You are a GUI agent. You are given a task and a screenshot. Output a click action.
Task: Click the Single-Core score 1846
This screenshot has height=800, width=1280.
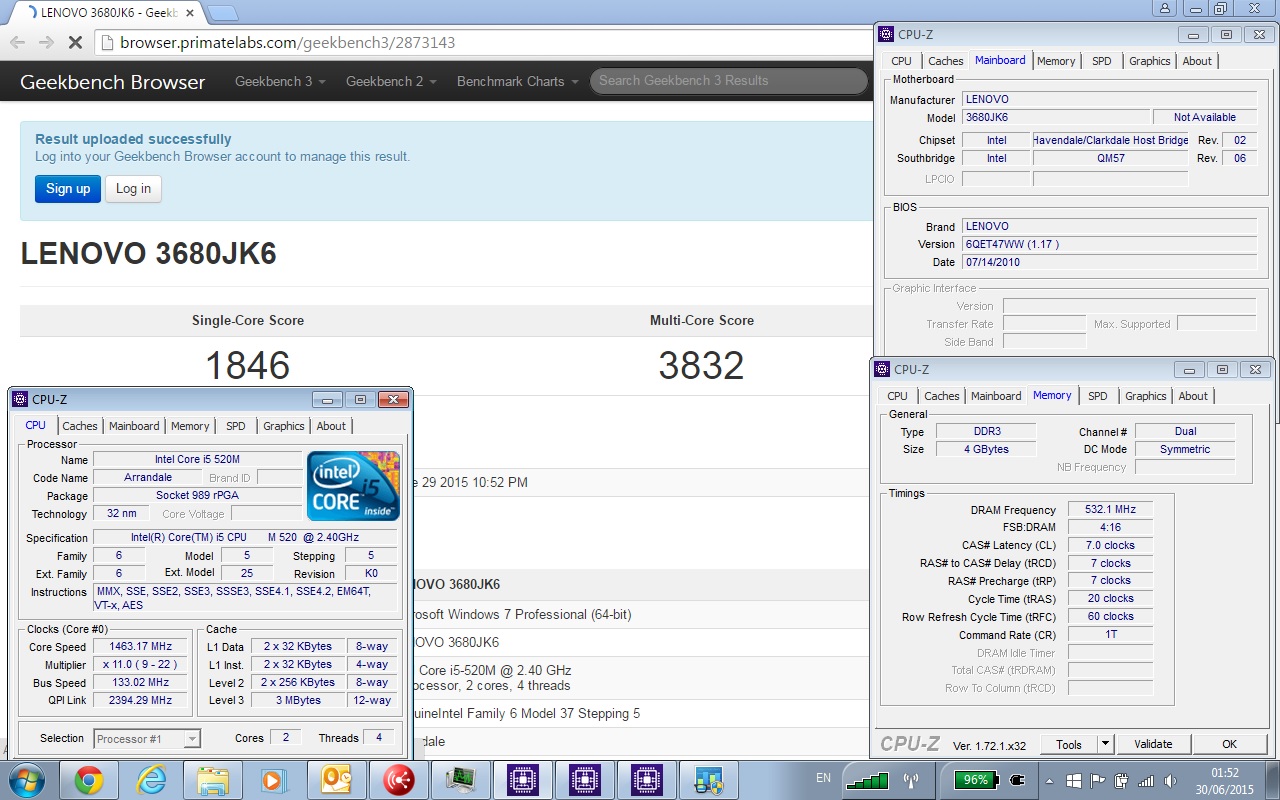coord(248,366)
